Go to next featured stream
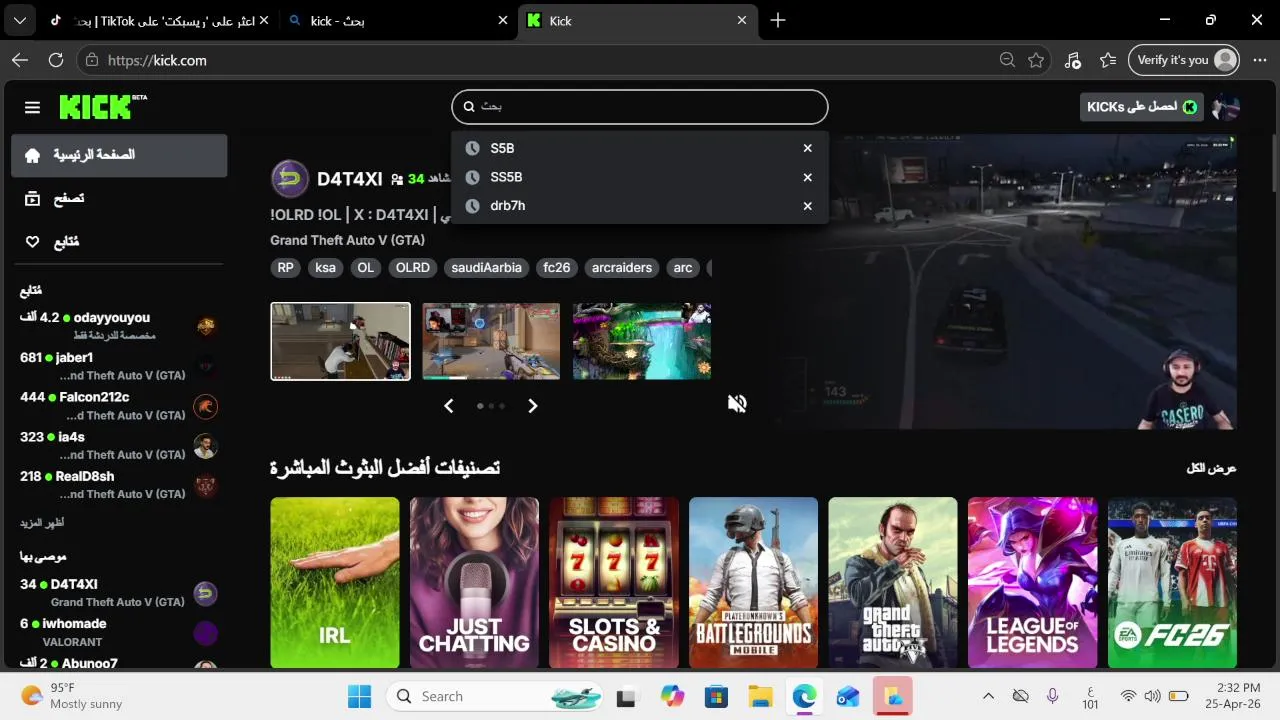This screenshot has width=1280, height=720. [x=532, y=405]
